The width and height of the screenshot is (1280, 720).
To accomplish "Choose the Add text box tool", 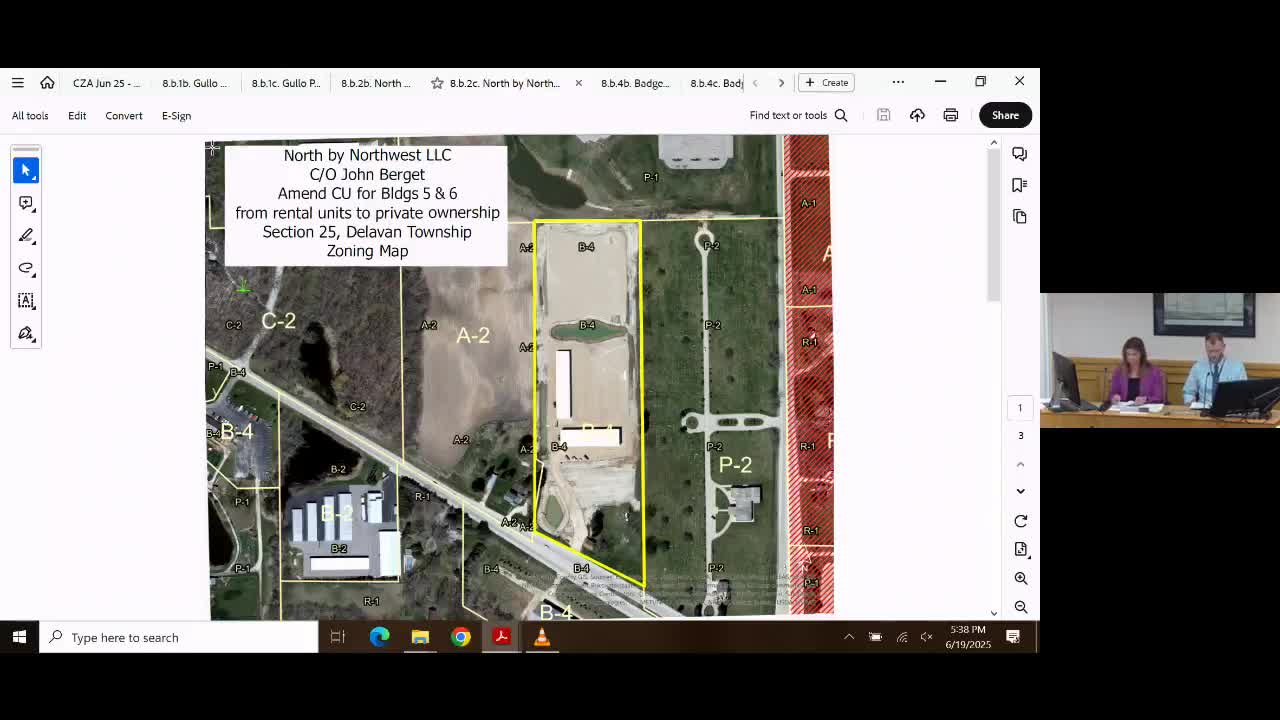I will click(26, 301).
